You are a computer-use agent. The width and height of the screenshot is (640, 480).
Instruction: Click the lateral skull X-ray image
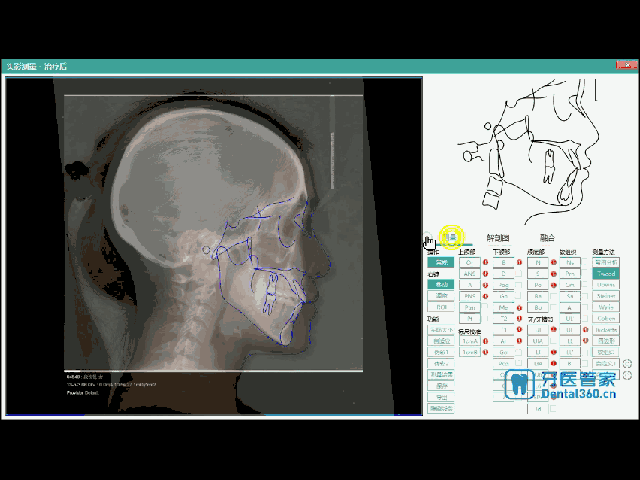(214, 246)
